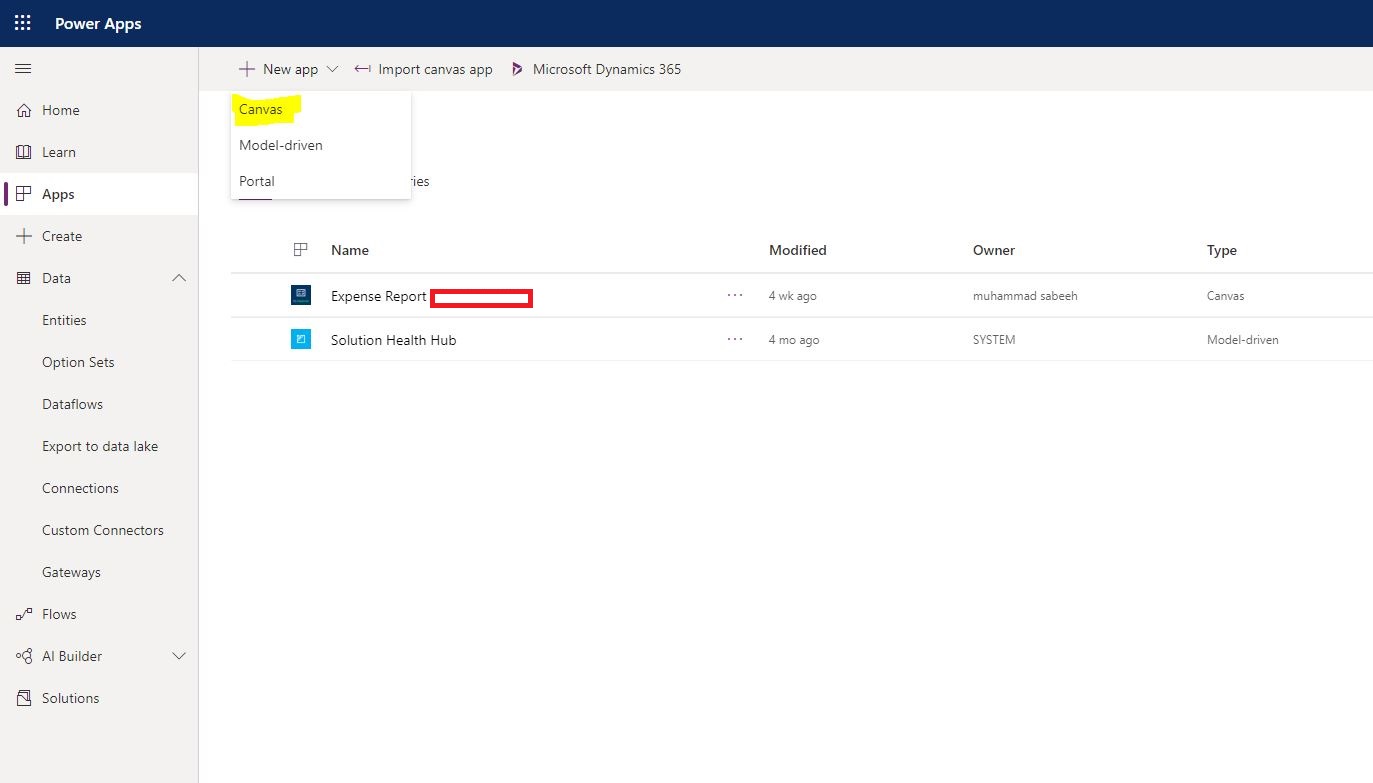Click the Name column header
Screen dimensions: 1373x783
coord(350,250)
